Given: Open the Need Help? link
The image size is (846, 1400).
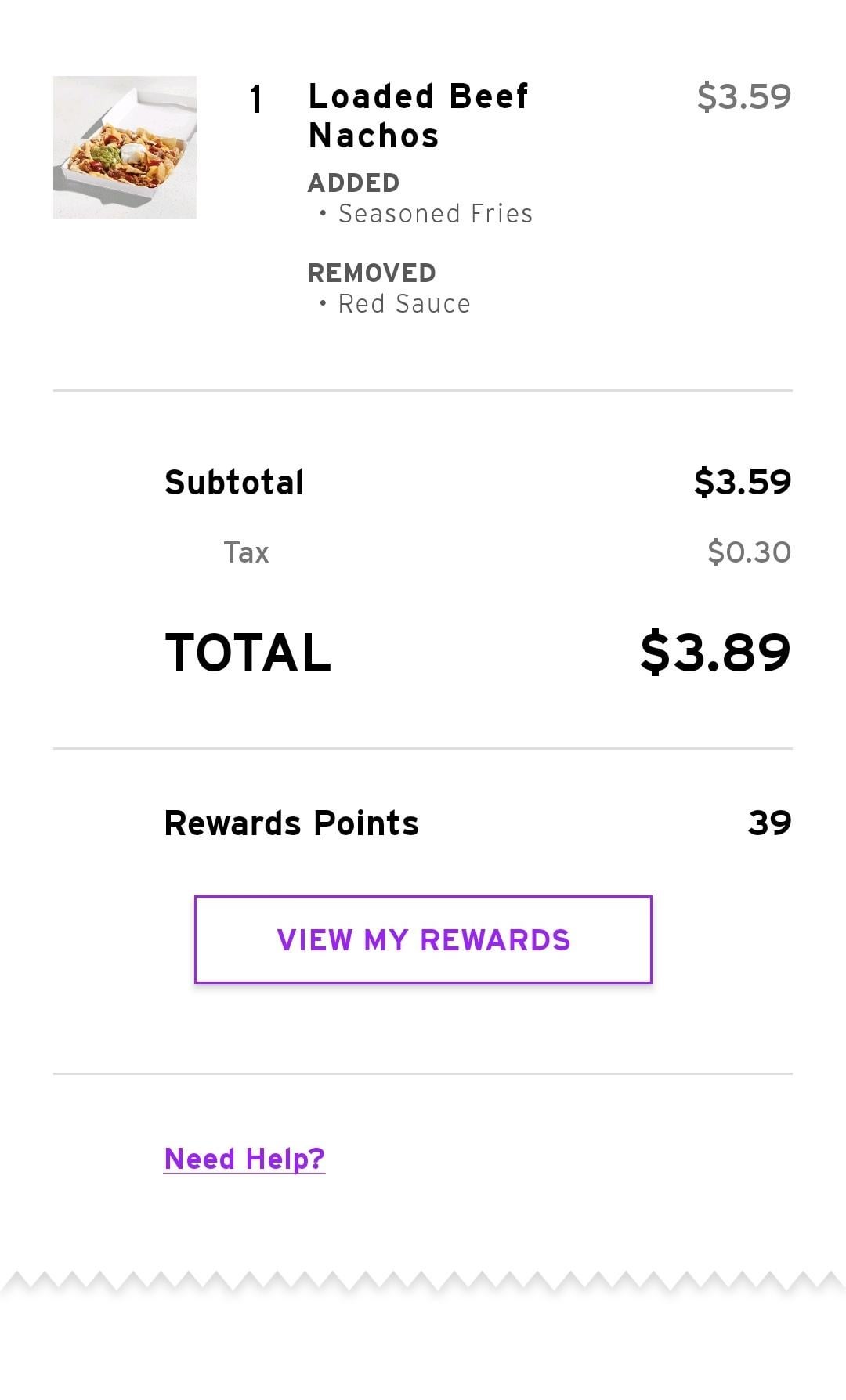Looking at the screenshot, I should 244,1158.
